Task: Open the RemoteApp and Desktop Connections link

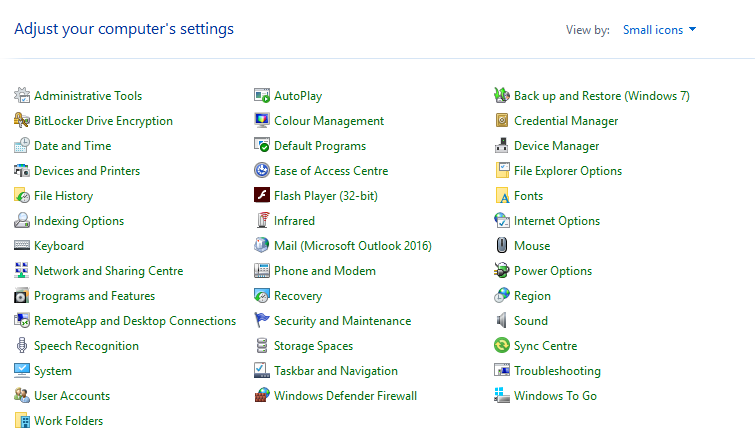Action: tap(135, 321)
